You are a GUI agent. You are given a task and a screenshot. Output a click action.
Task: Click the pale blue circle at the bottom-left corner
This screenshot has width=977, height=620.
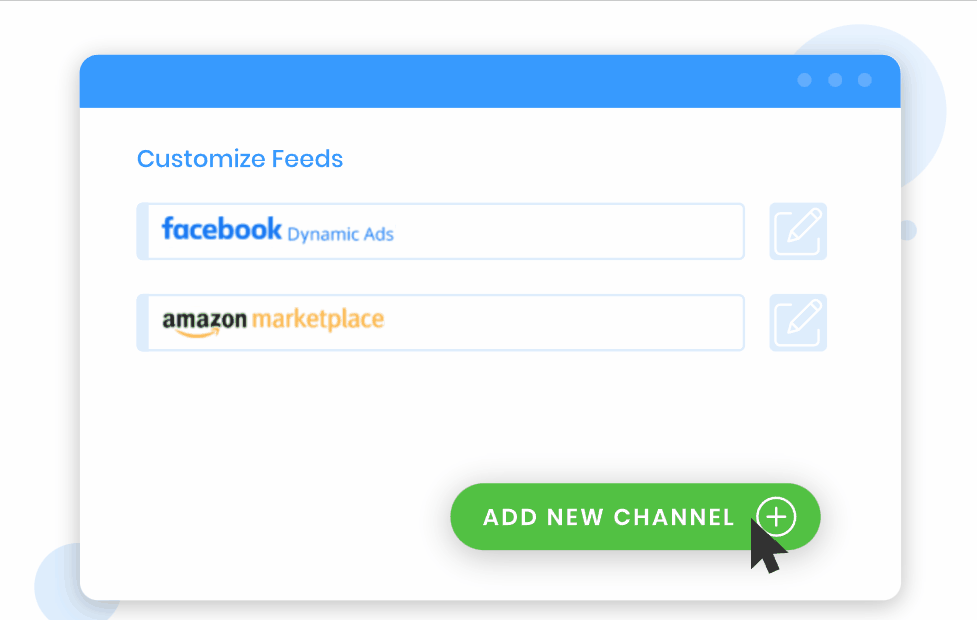click(56, 586)
